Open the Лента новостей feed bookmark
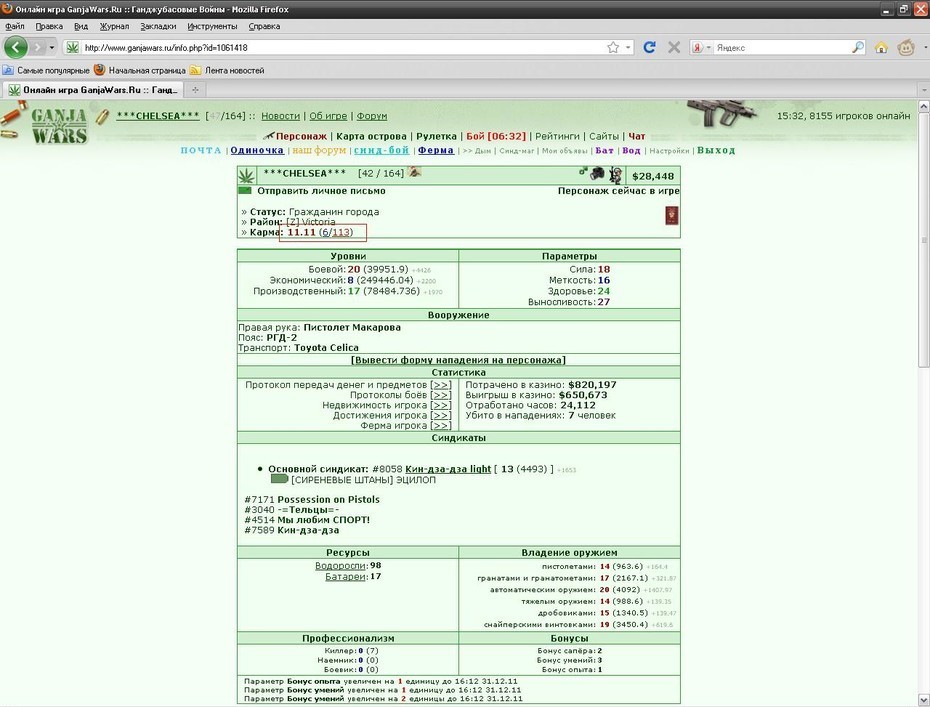930x707 pixels. (x=227, y=70)
